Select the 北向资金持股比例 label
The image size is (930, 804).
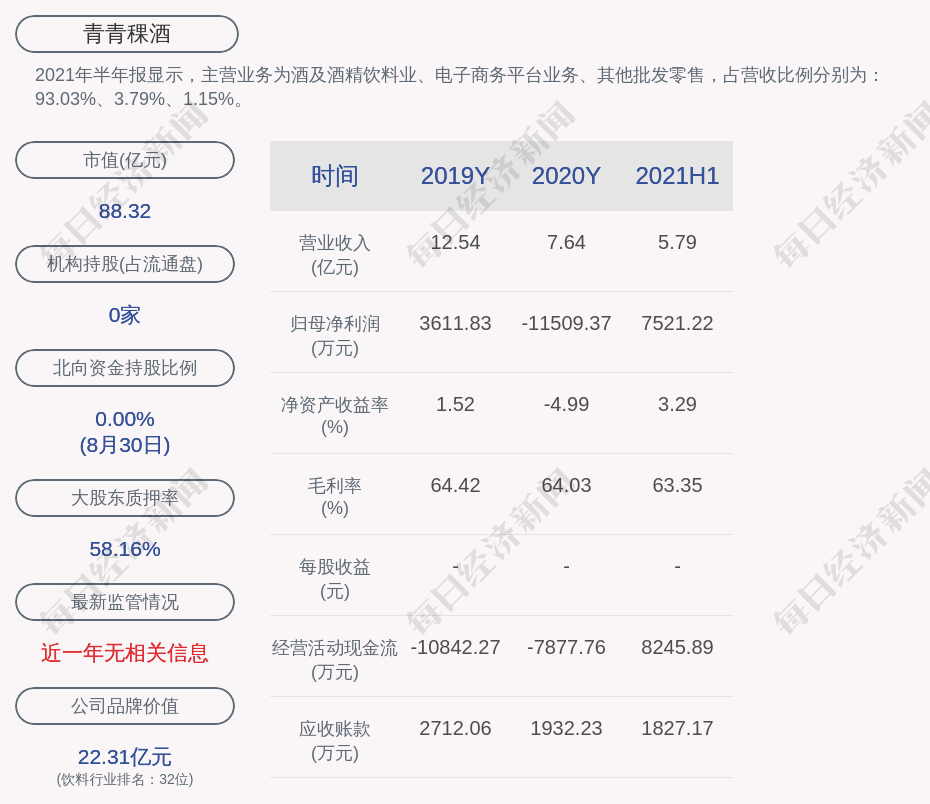coord(125,368)
